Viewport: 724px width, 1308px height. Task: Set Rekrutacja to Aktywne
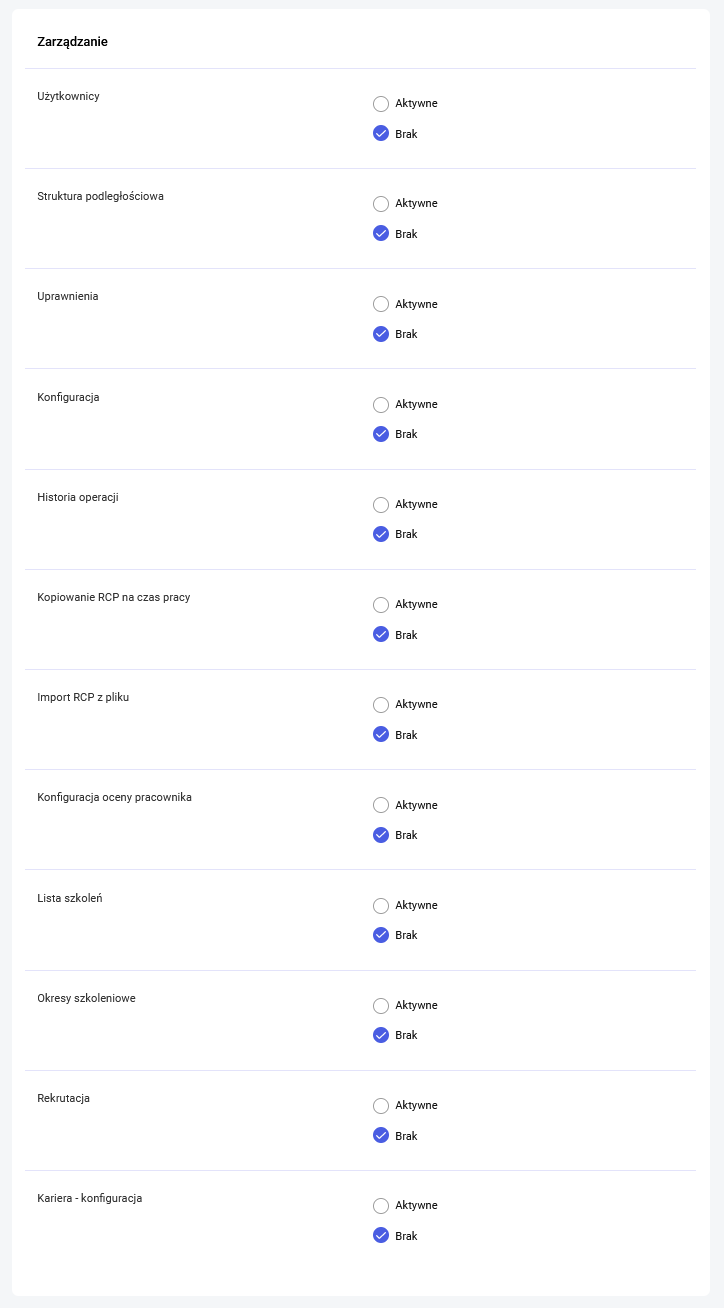pos(381,1106)
